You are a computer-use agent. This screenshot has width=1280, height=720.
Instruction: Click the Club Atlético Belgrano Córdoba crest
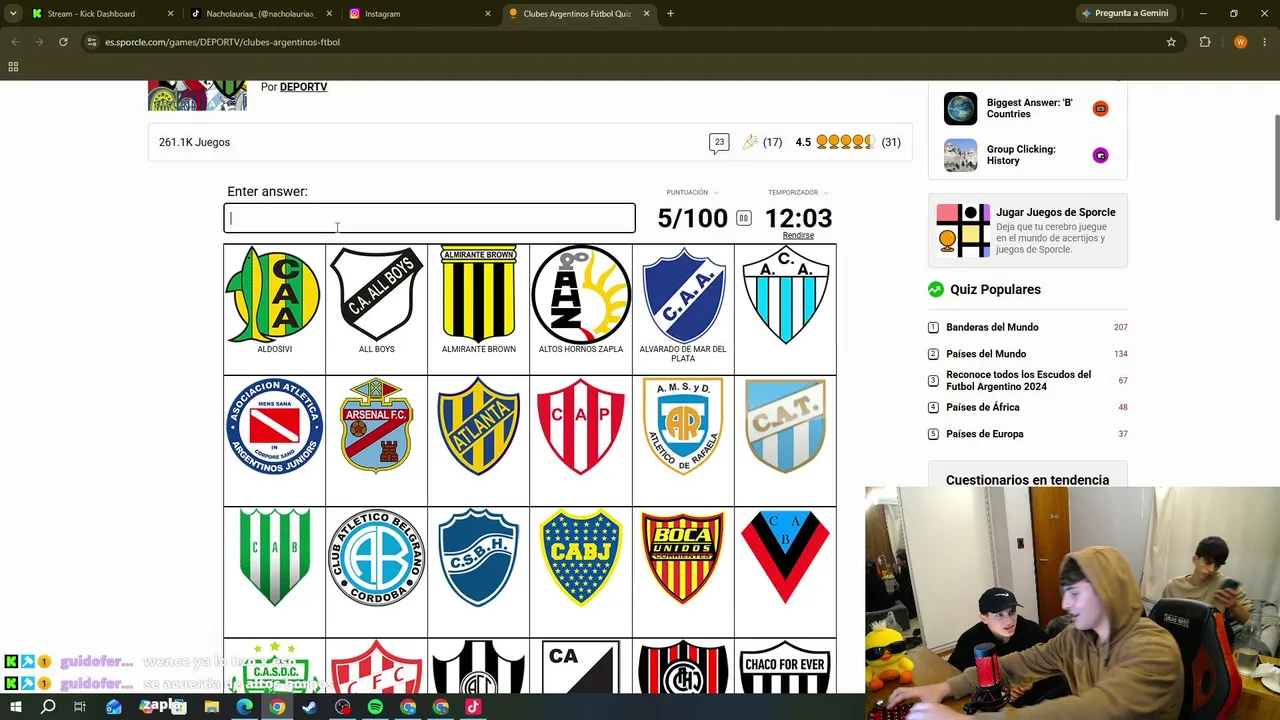coord(377,557)
